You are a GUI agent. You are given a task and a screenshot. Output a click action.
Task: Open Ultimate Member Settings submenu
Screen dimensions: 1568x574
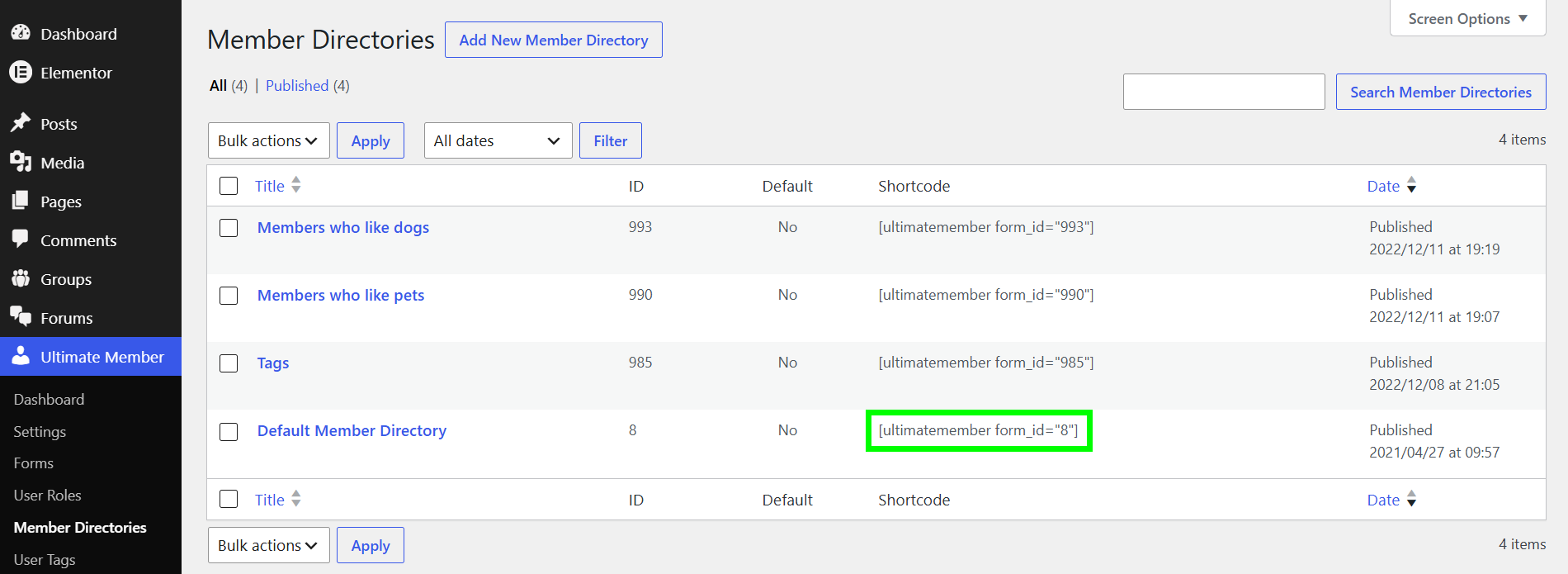pos(40,432)
